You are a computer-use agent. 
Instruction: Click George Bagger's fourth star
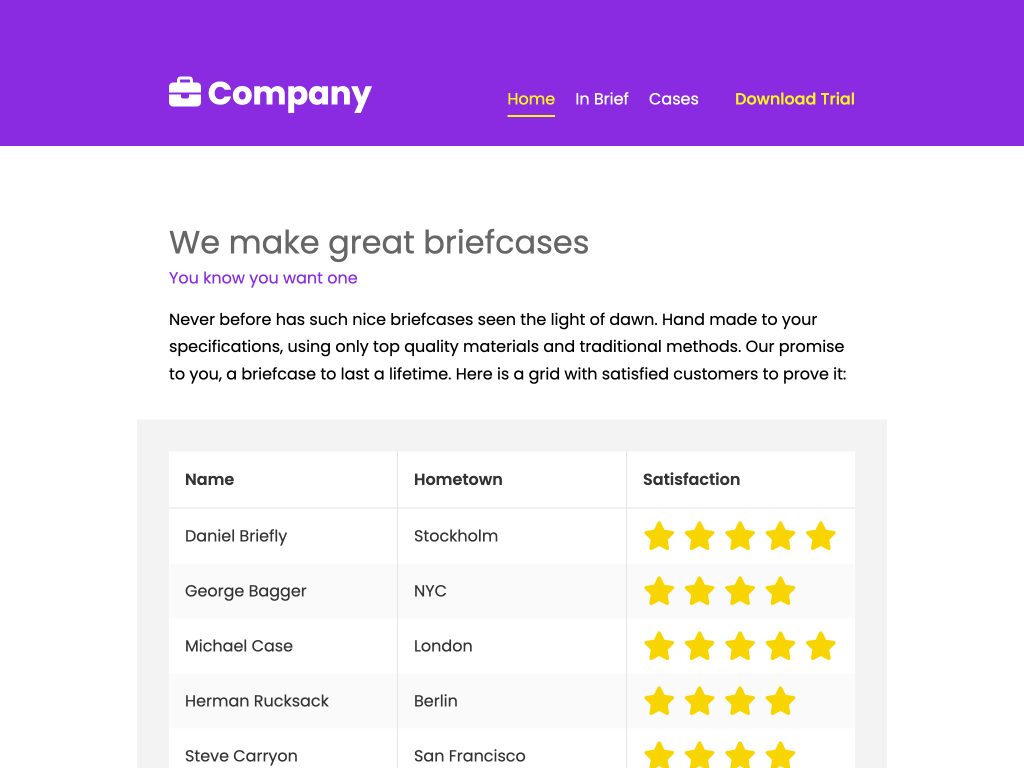coord(780,591)
